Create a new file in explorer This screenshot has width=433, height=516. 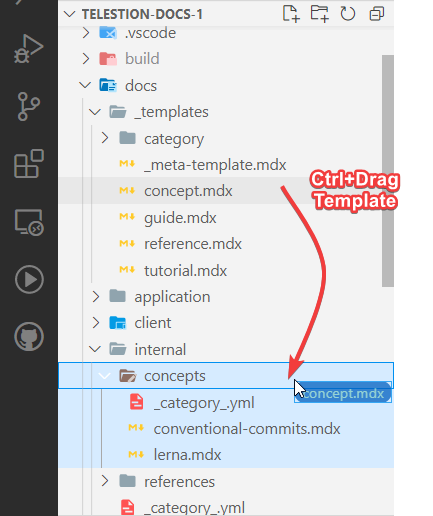pyautogui.click(x=291, y=14)
